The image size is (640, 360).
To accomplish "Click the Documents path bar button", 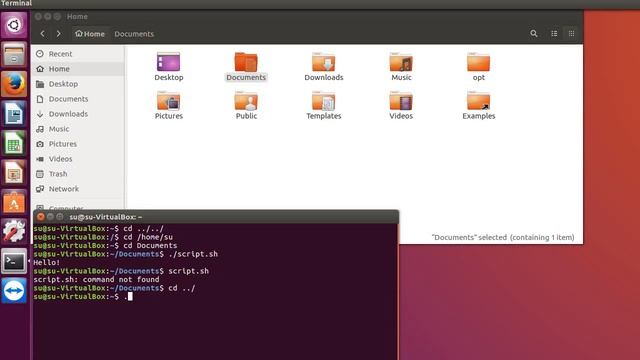I will 134,34.
